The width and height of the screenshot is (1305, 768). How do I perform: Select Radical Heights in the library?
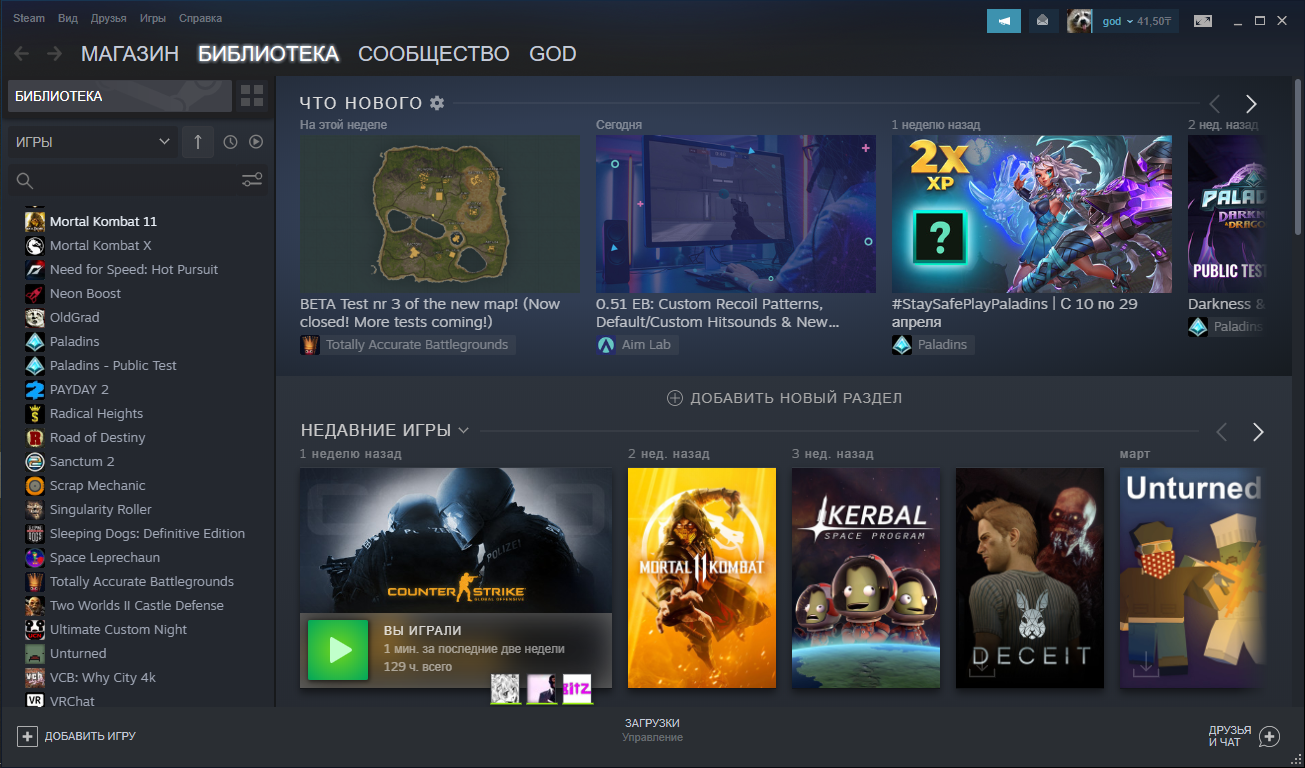tap(96, 413)
